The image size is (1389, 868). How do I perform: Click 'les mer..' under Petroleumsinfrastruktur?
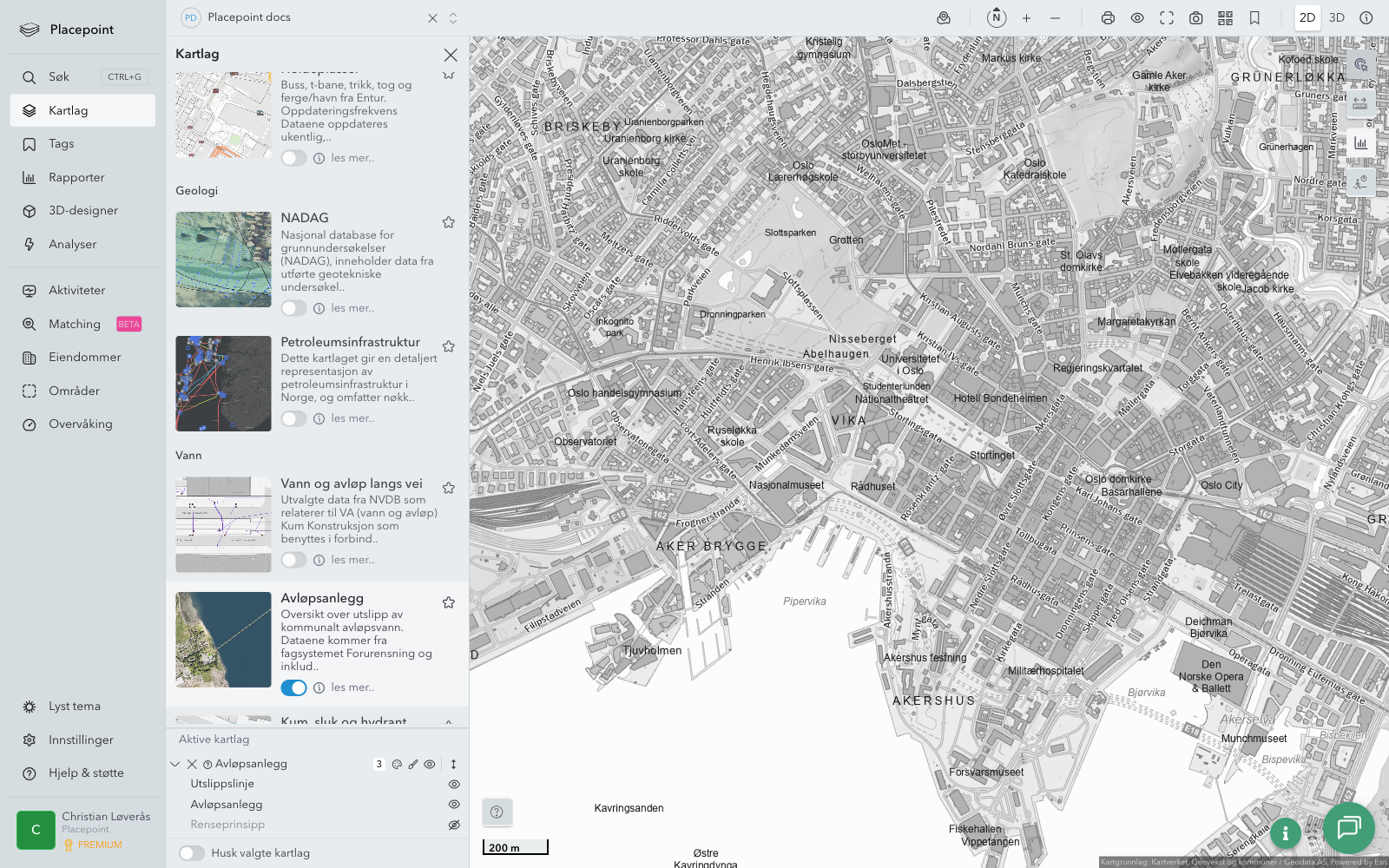pos(352,418)
